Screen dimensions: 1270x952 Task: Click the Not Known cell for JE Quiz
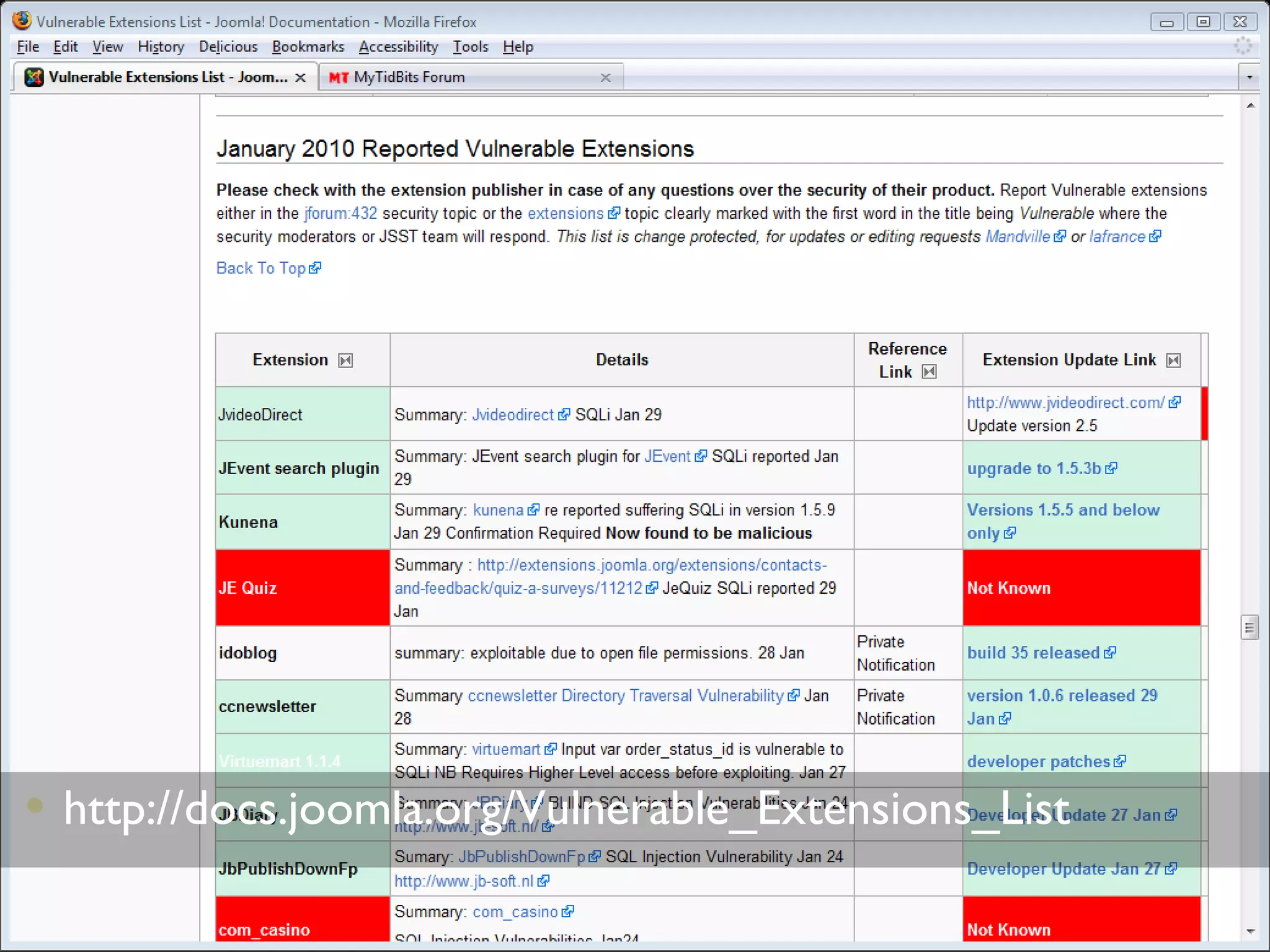[x=1081, y=588]
